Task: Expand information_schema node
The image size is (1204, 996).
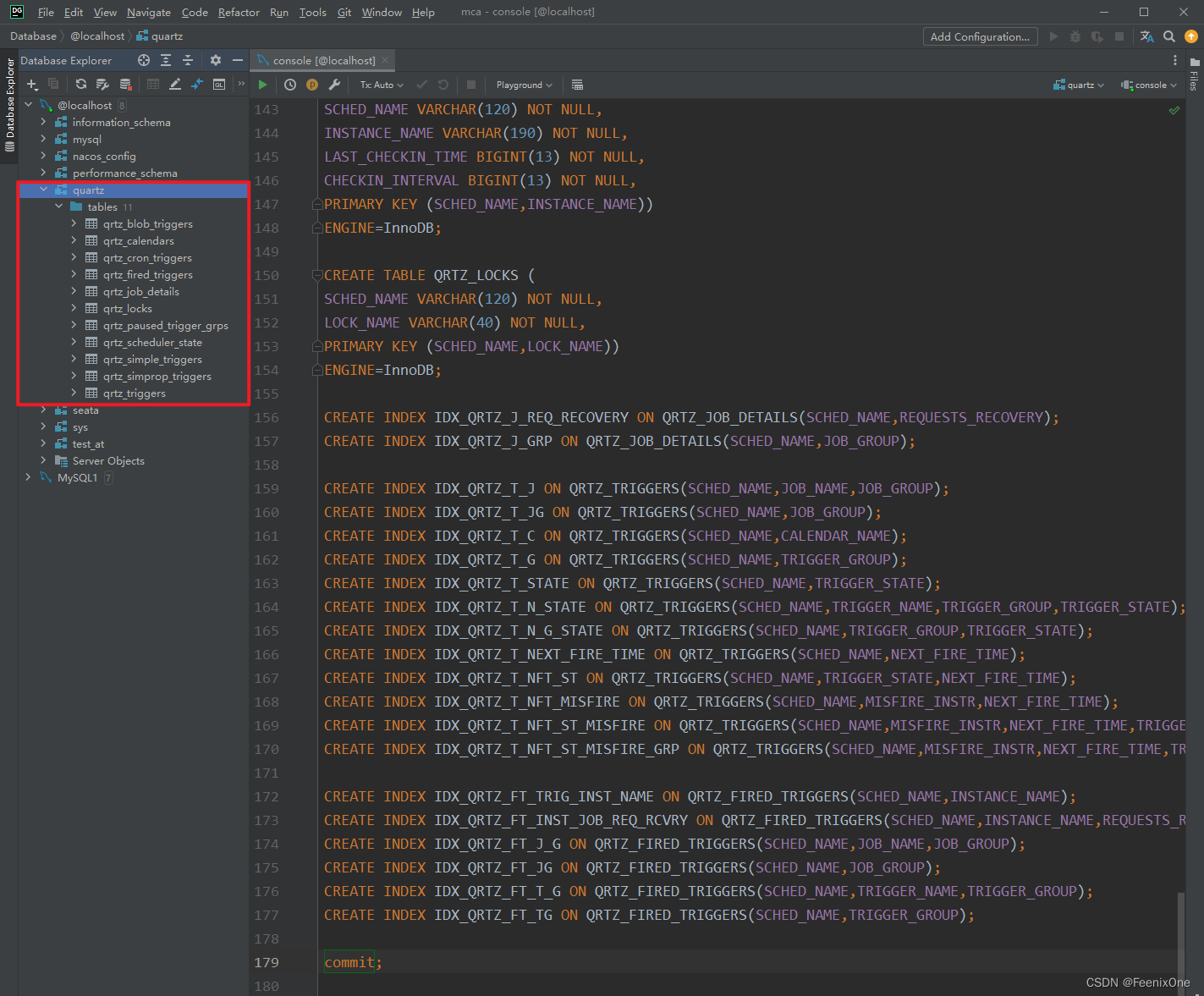Action: tap(43, 122)
